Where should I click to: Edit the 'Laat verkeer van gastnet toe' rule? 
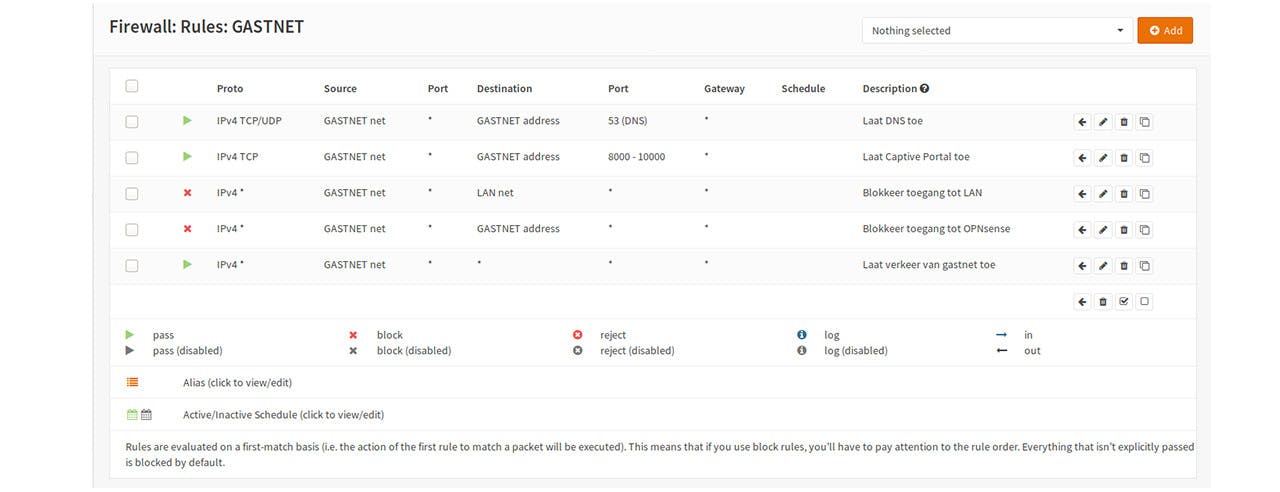[x=1103, y=266]
